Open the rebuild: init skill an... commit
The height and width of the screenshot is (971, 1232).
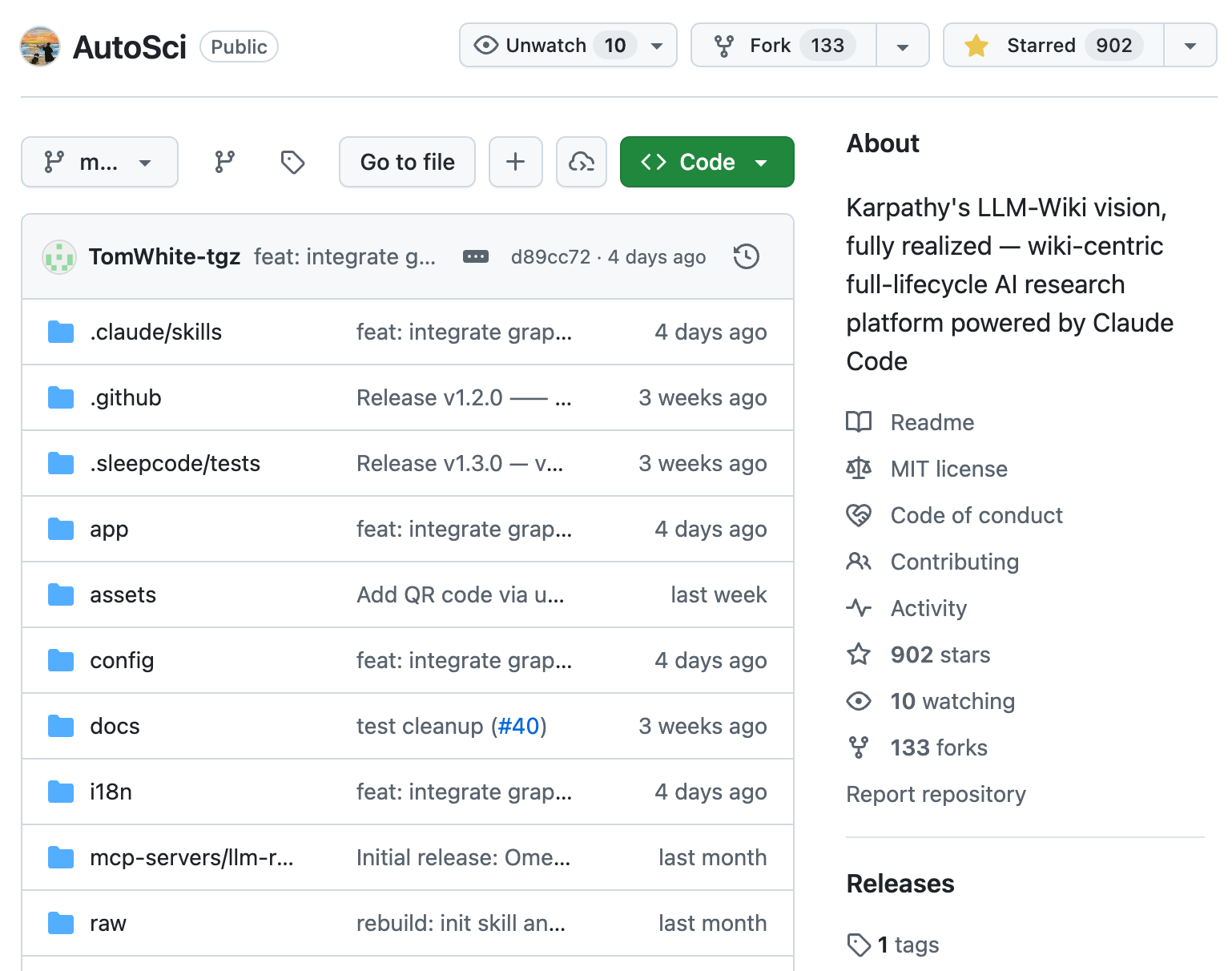pyautogui.click(x=461, y=923)
